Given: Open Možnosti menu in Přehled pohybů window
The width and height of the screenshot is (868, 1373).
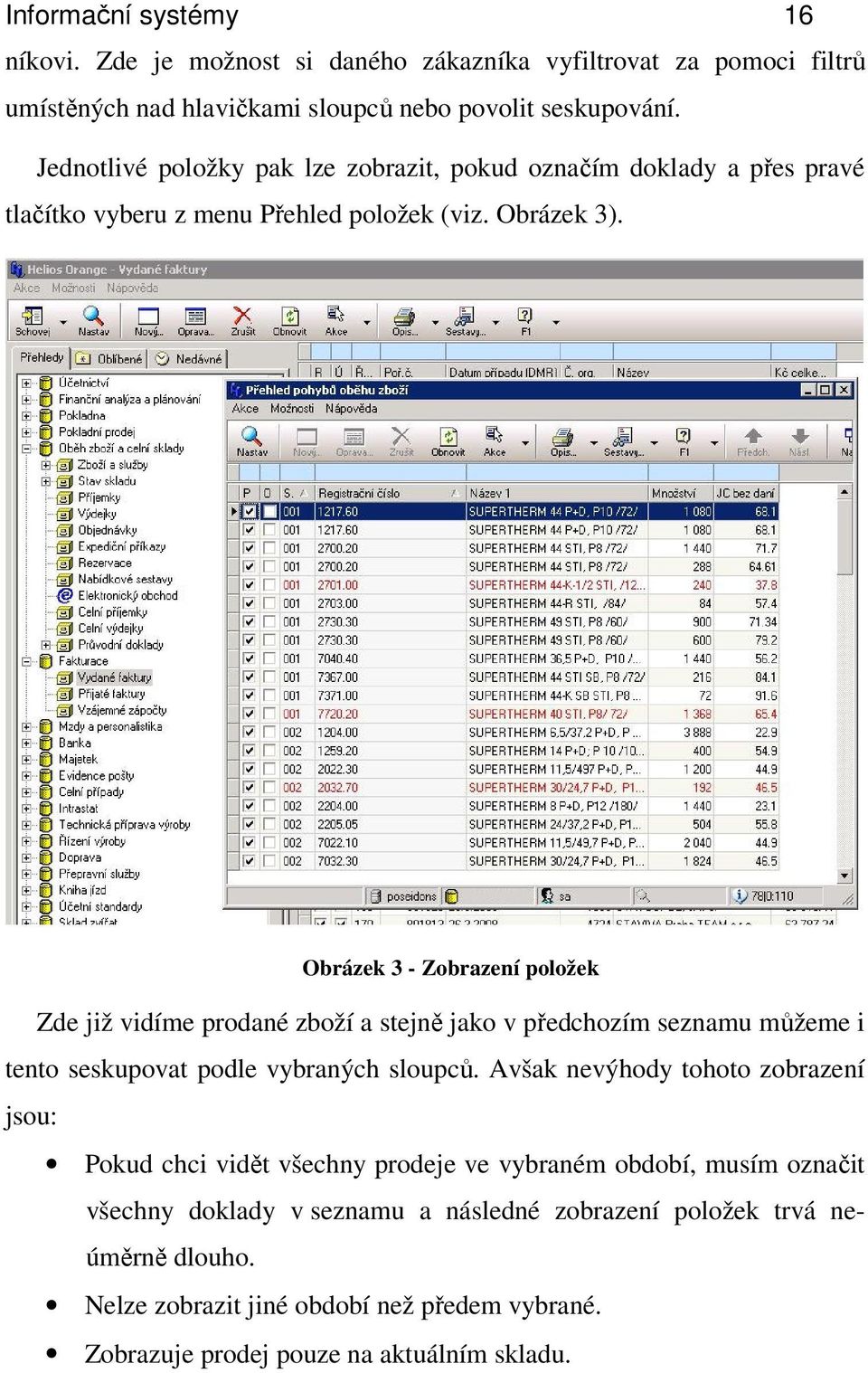Looking at the screenshot, I should (x=292, y=409).
